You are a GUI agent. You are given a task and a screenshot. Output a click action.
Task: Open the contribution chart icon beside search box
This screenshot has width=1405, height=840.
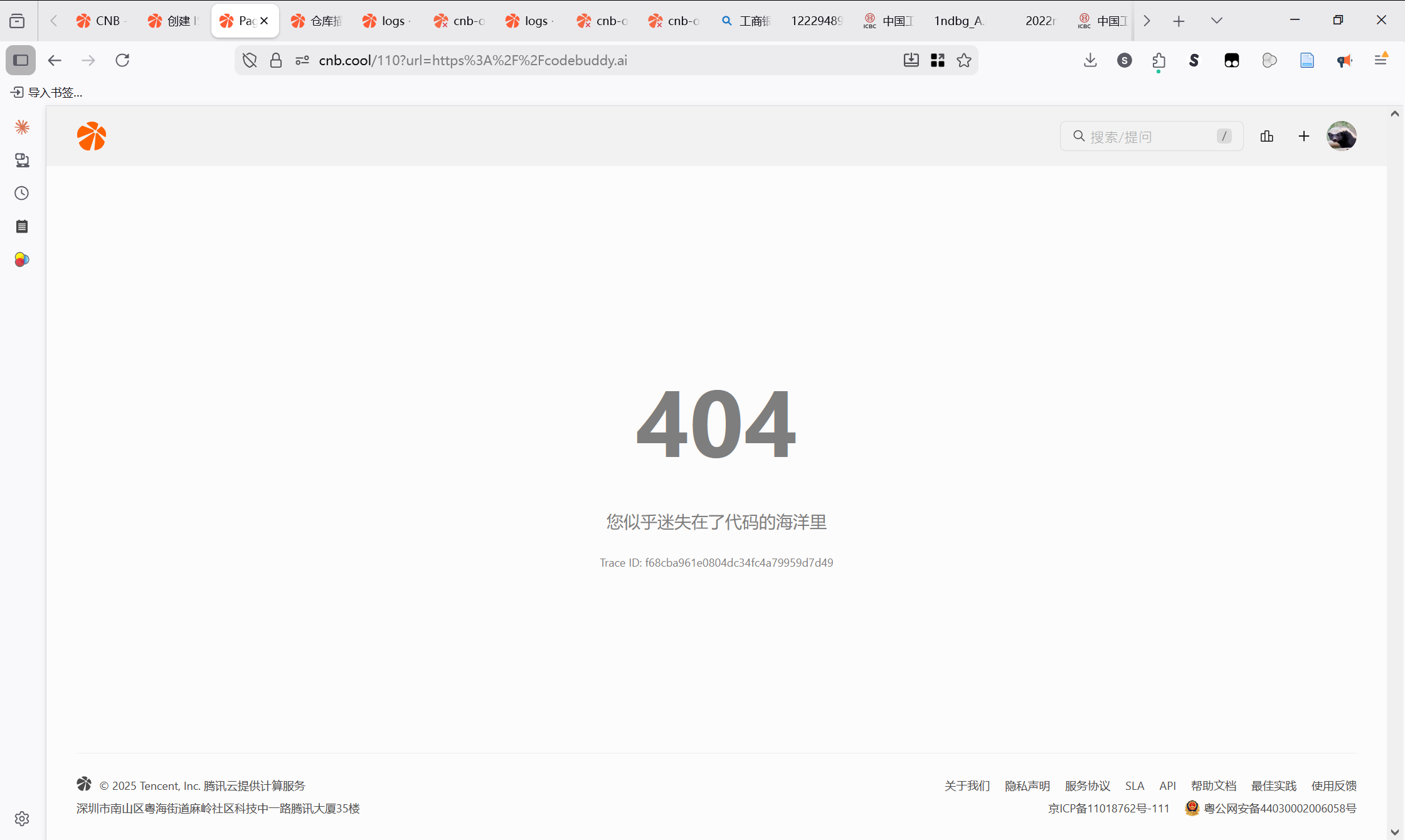pos(1266,136)
